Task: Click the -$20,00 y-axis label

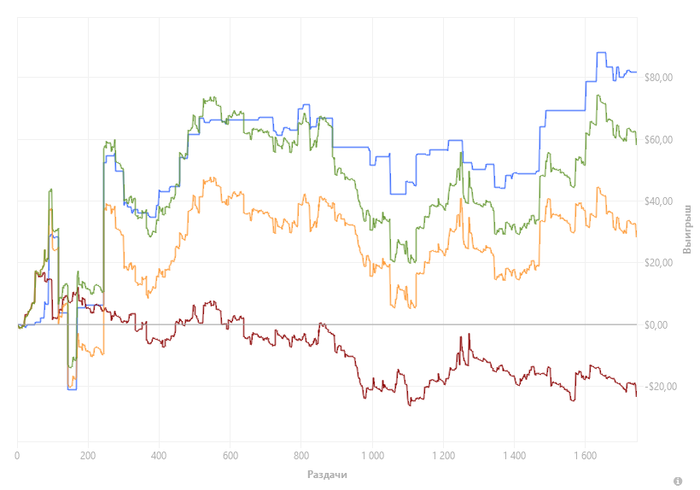Action: coord(658,387)
